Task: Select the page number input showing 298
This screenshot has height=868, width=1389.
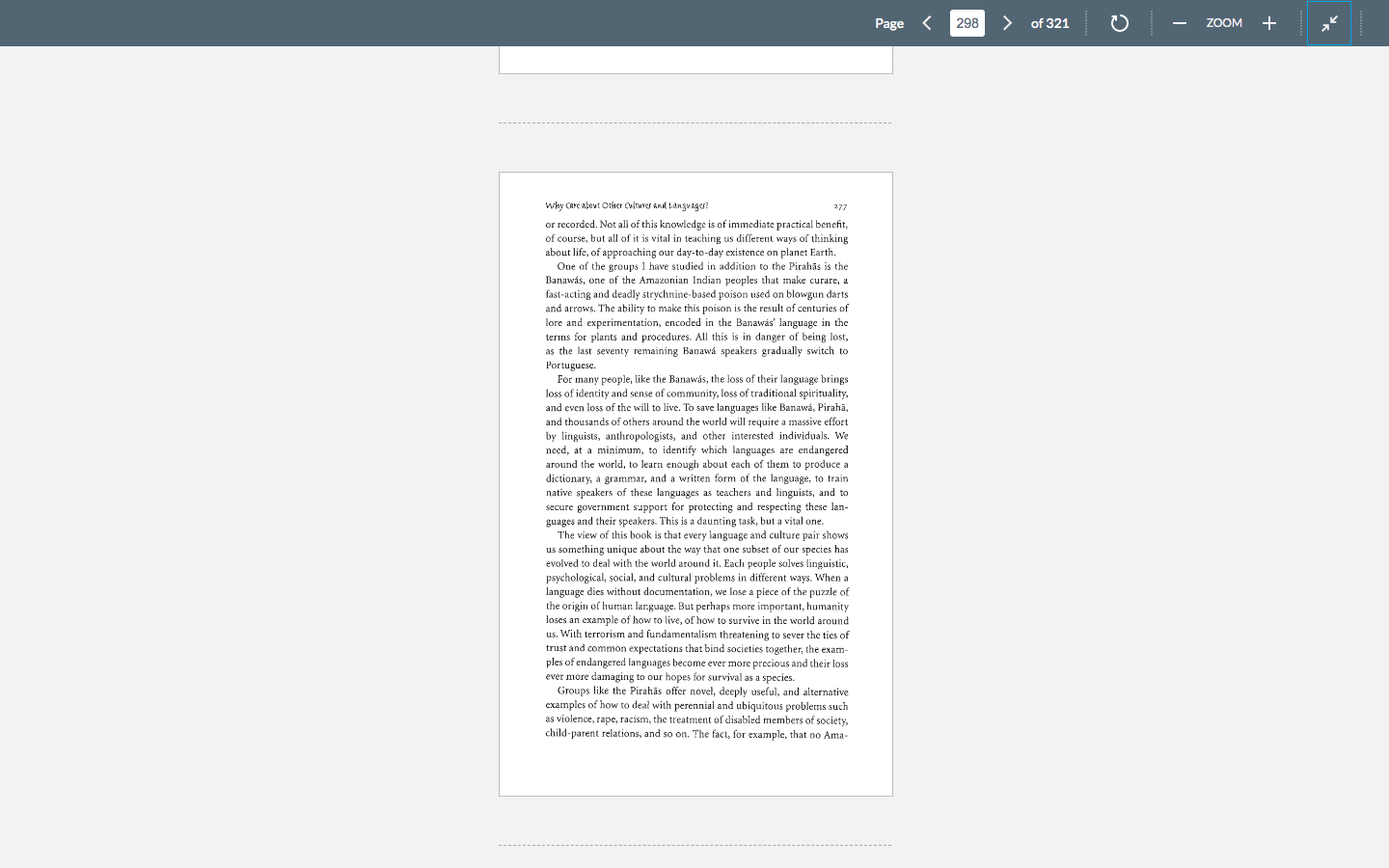Action: click(x=967, y=22)
